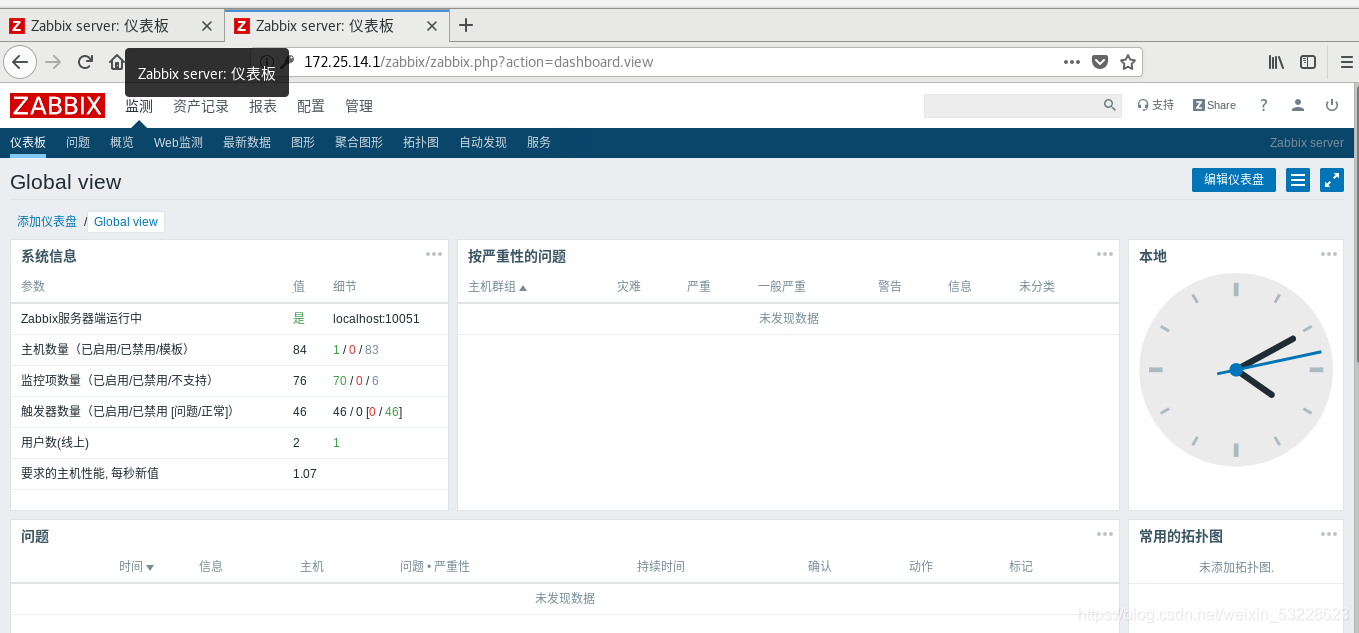Click the 未添加拓扑图. message
1359x633 pixels.
coord(1236,568)
